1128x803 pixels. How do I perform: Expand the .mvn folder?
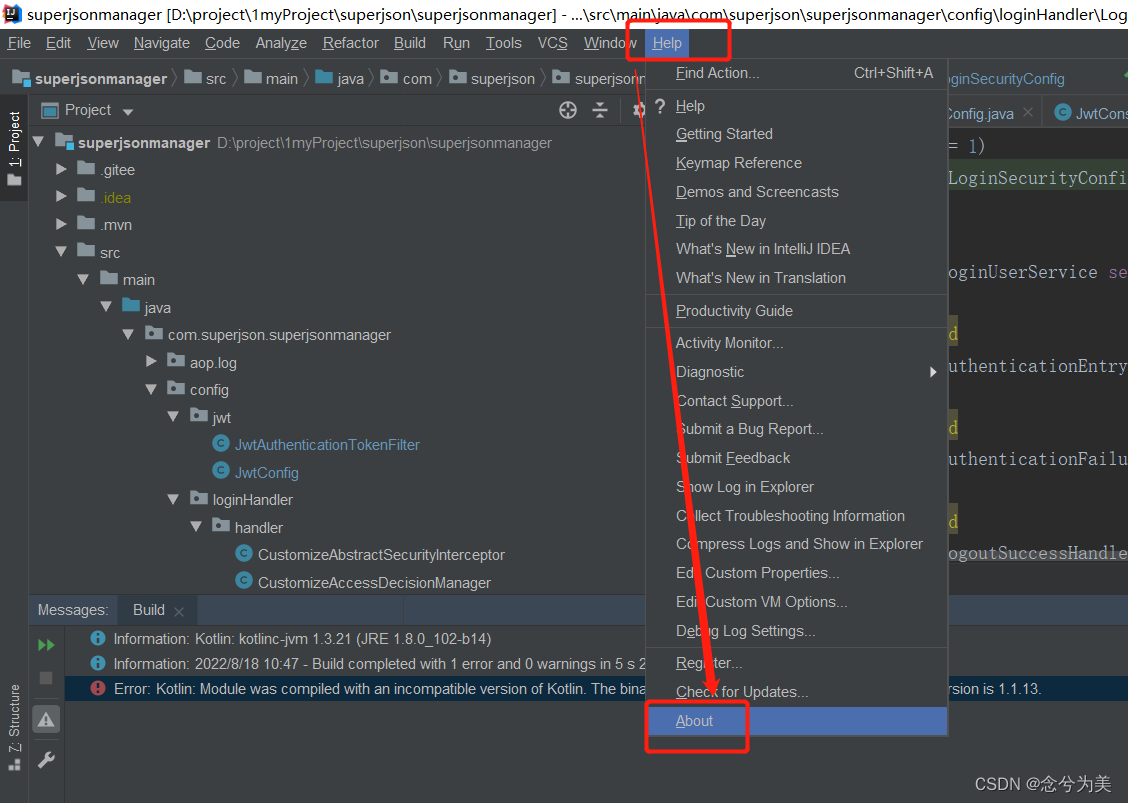(61, 224)
